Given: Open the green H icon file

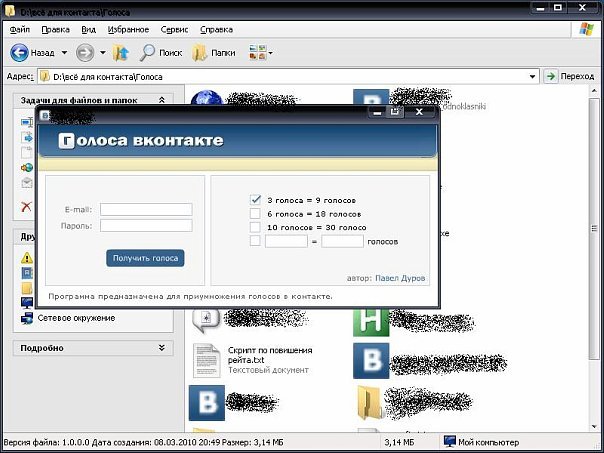Looking at the screenshot, I should coord(370,320).
